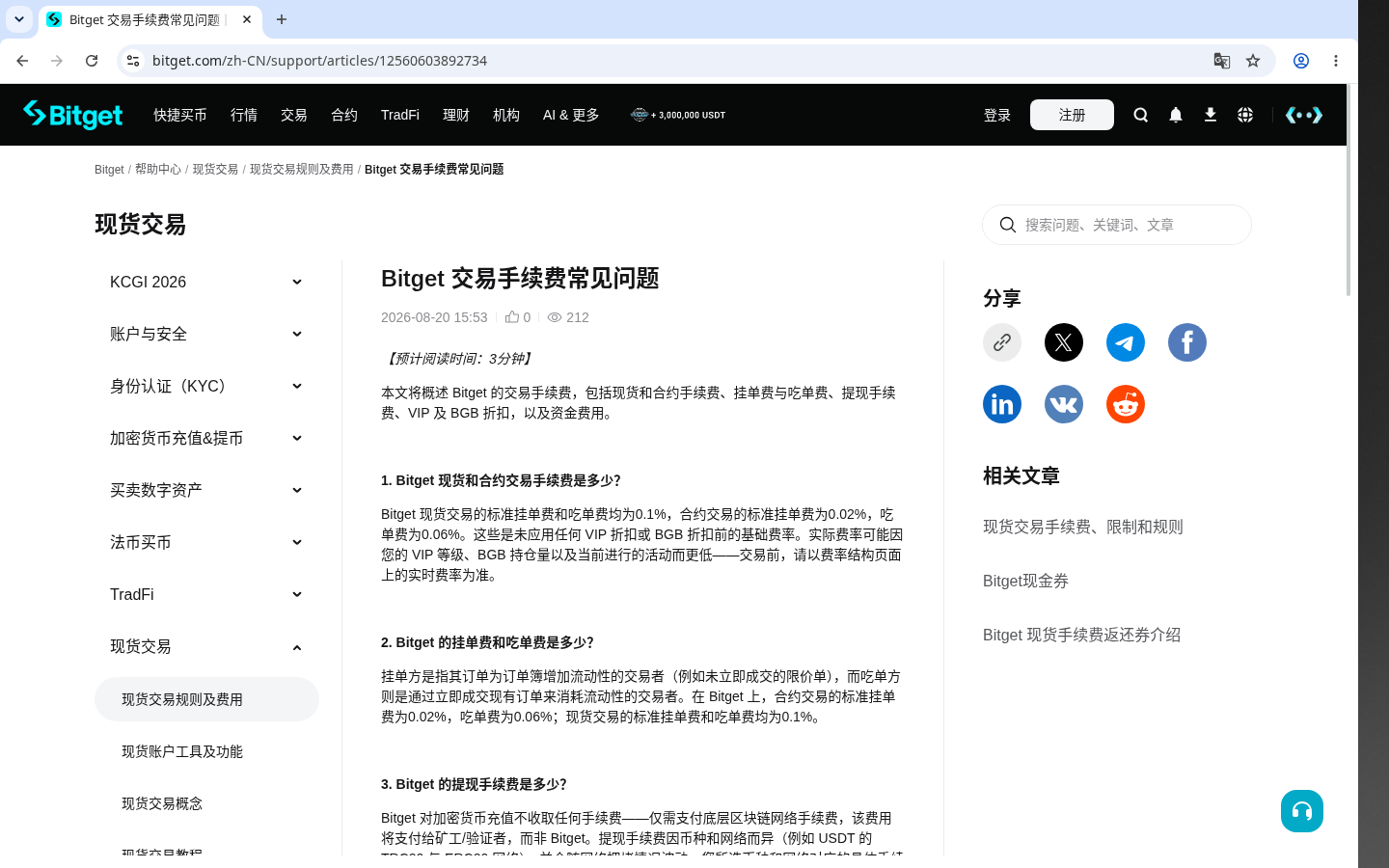Select 现货交易规则及费用 sidebar item
1389x868 pixels.
pos(206,699)
